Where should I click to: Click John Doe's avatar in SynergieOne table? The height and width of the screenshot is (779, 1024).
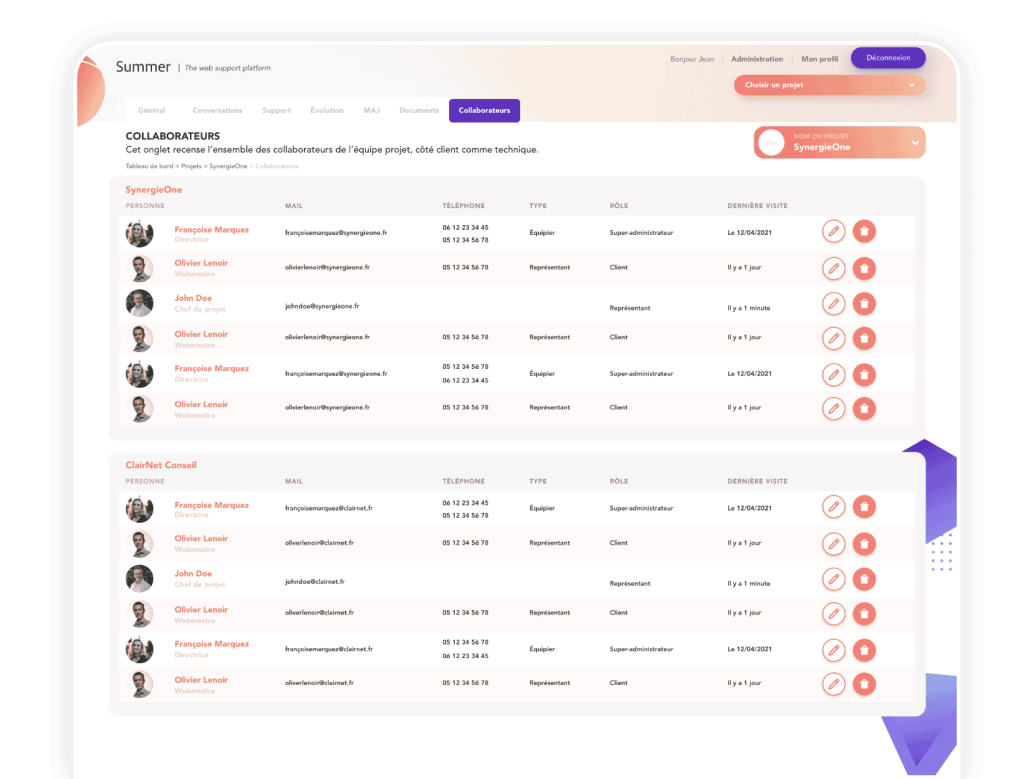(x=139, y=303)
